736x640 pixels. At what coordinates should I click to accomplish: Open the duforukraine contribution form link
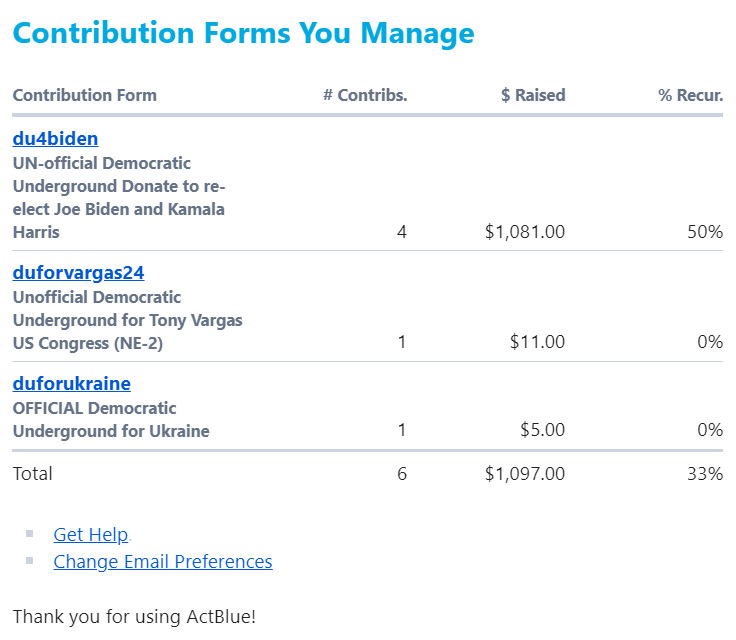click(71, 384)
